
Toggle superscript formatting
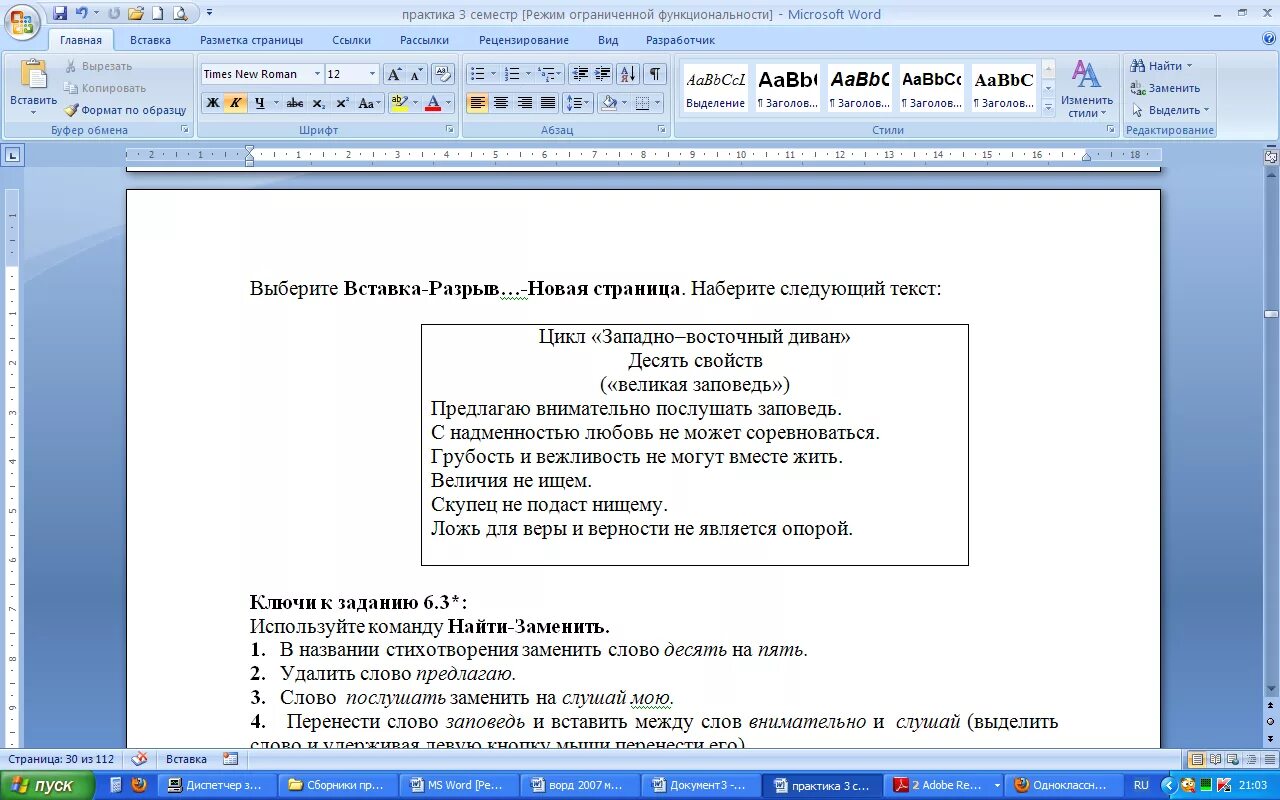pyautogui.click(x=342, y=103)
